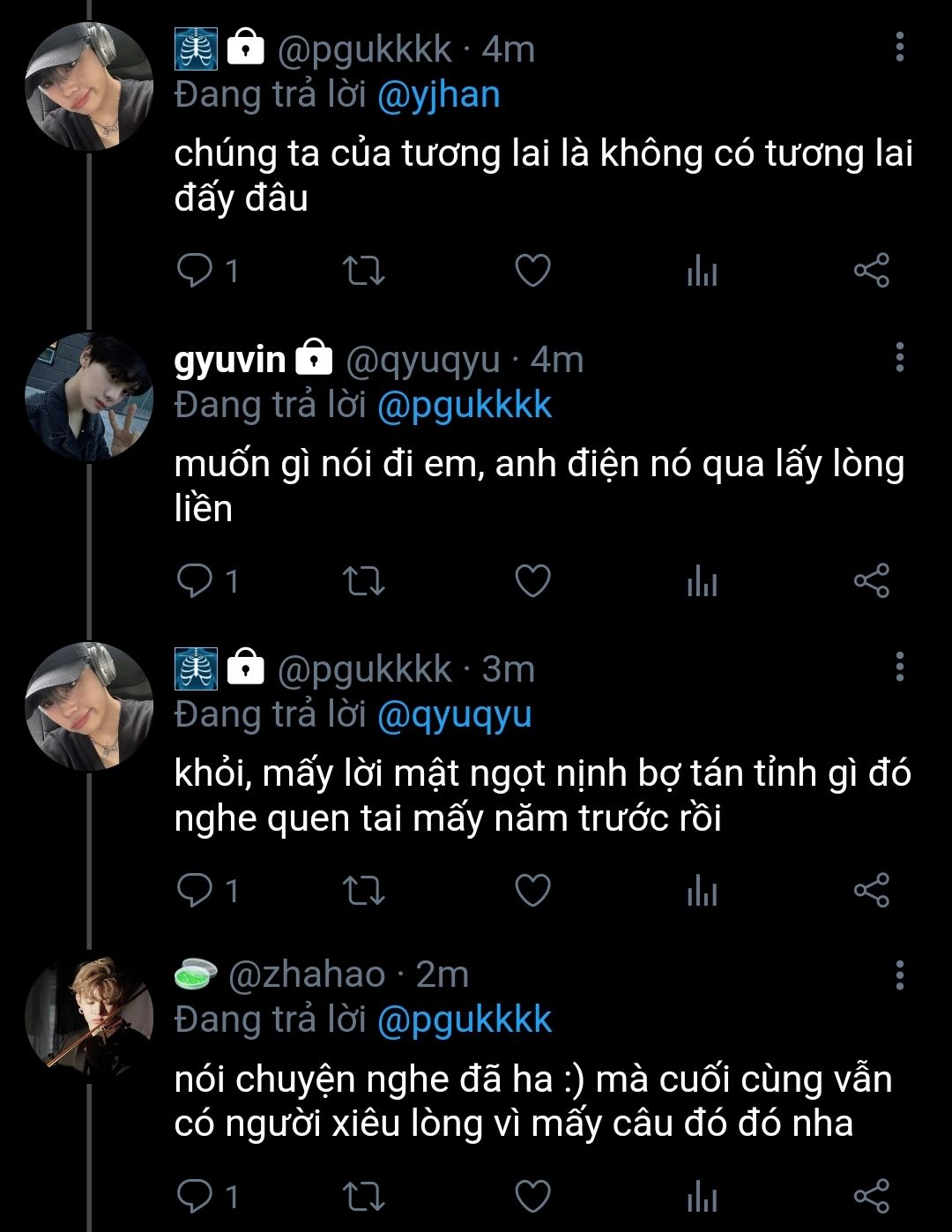Open the @yjhan mention link
Image resolution: width=952 pixels, height=1232 pixels.
438,95
